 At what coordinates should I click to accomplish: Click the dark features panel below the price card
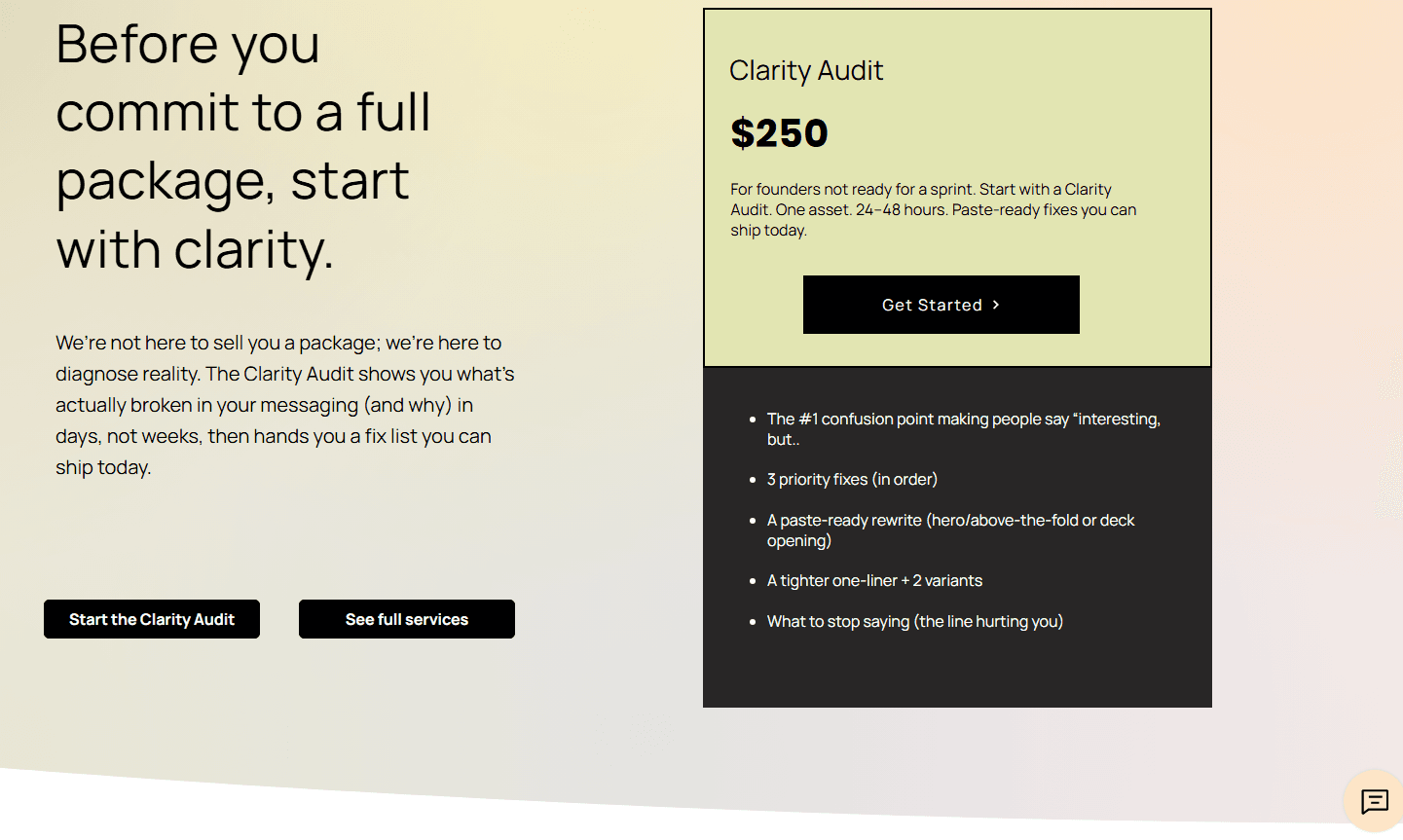[957, 535]
